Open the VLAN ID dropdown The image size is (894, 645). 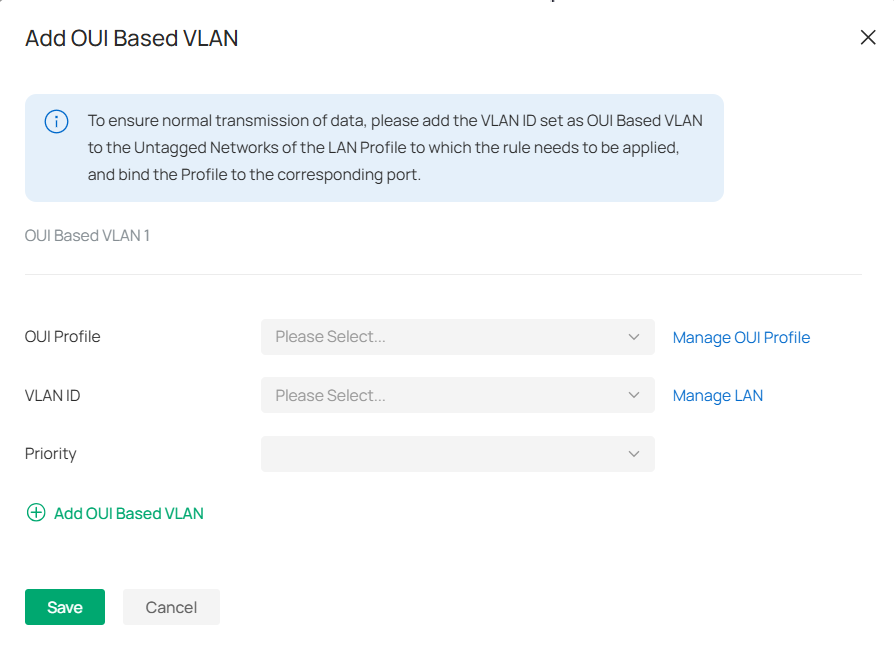(x=457, y=395)
